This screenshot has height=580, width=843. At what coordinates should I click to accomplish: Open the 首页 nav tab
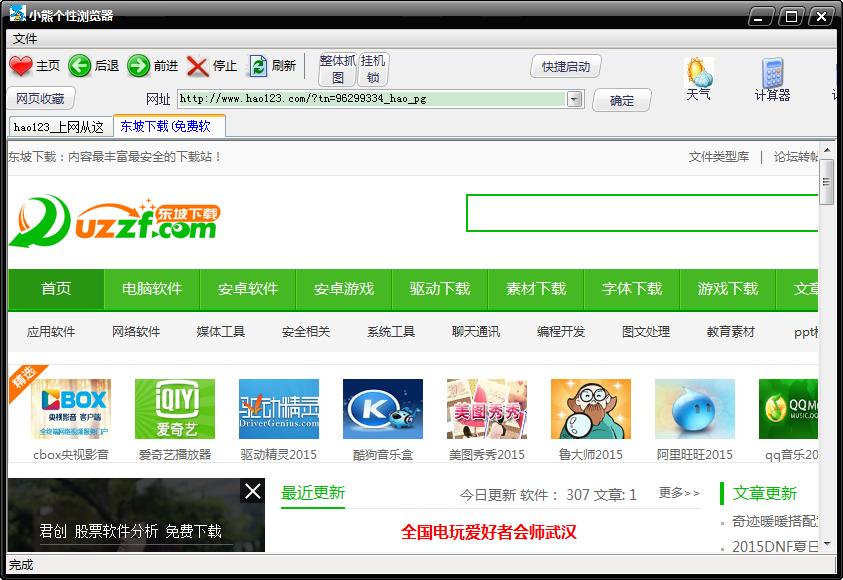(56, 289)
